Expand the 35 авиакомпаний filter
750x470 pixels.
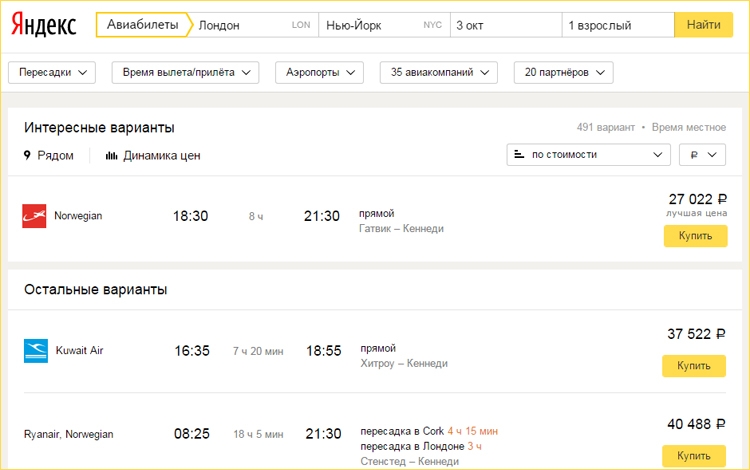click(x=439, y=73)
